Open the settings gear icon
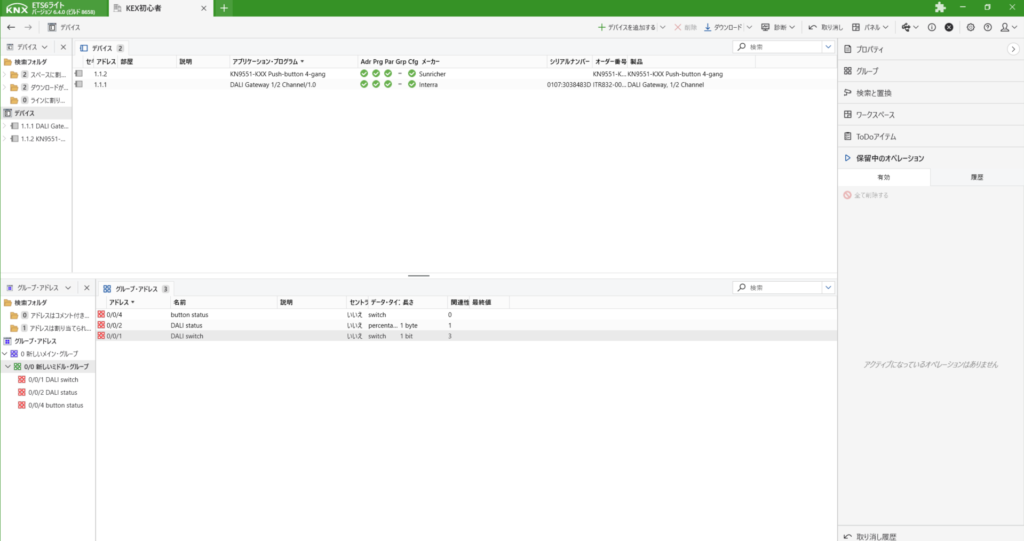Viewport: 1024px width, 541px height. click(x=971, y=27)
